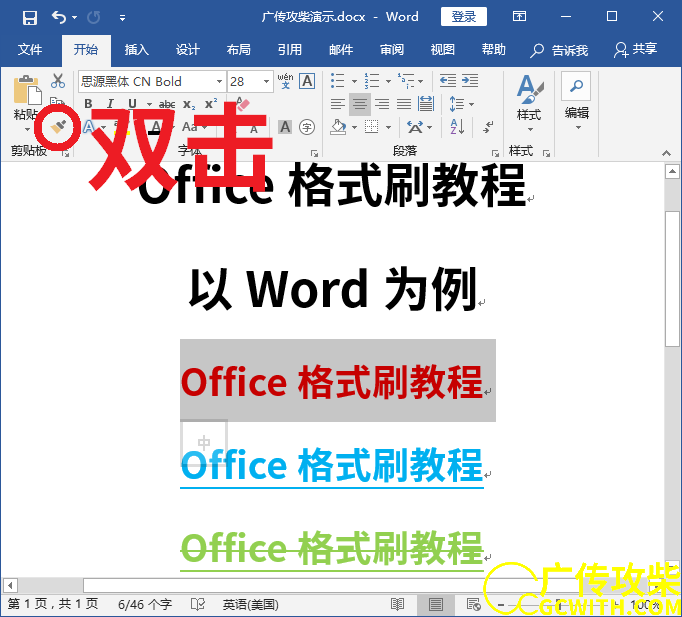The height and width of the screenshot is (617, 682).
Task: Open the 帮助 ribbon tab
Action: [x=494, y=50]
